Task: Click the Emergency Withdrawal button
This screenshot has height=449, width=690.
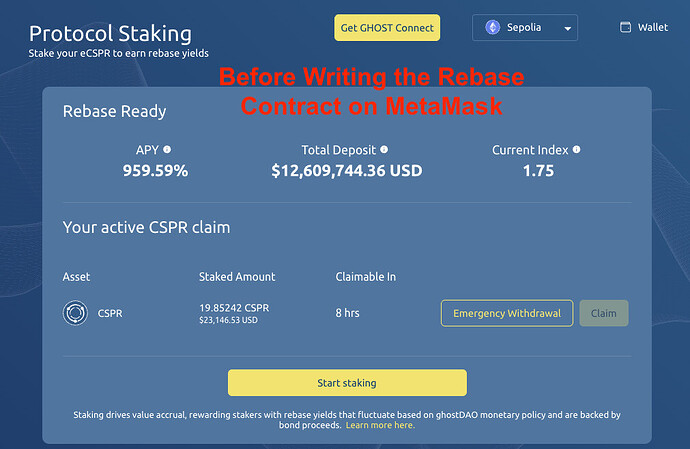Action: point(507,313)
